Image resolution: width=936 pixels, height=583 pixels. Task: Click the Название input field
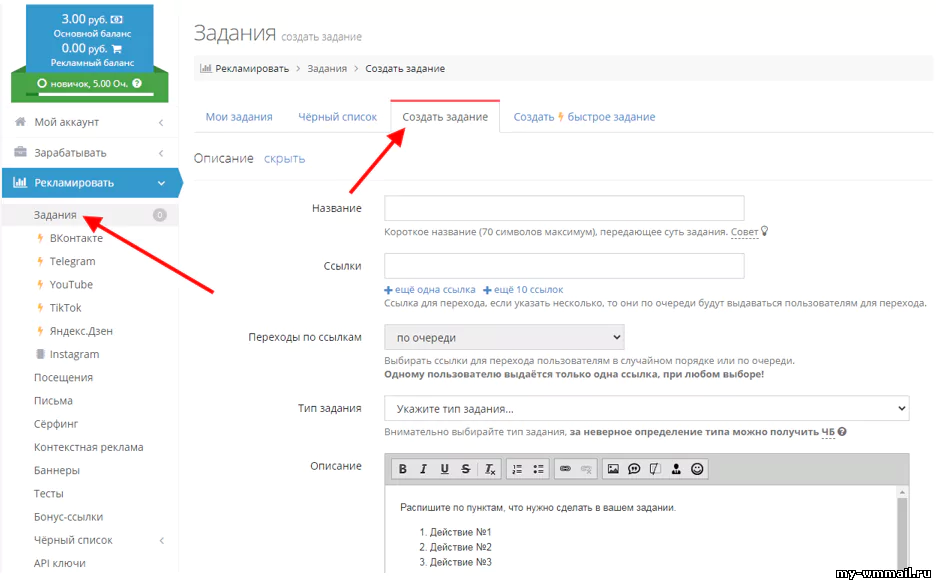pos(564,208)
